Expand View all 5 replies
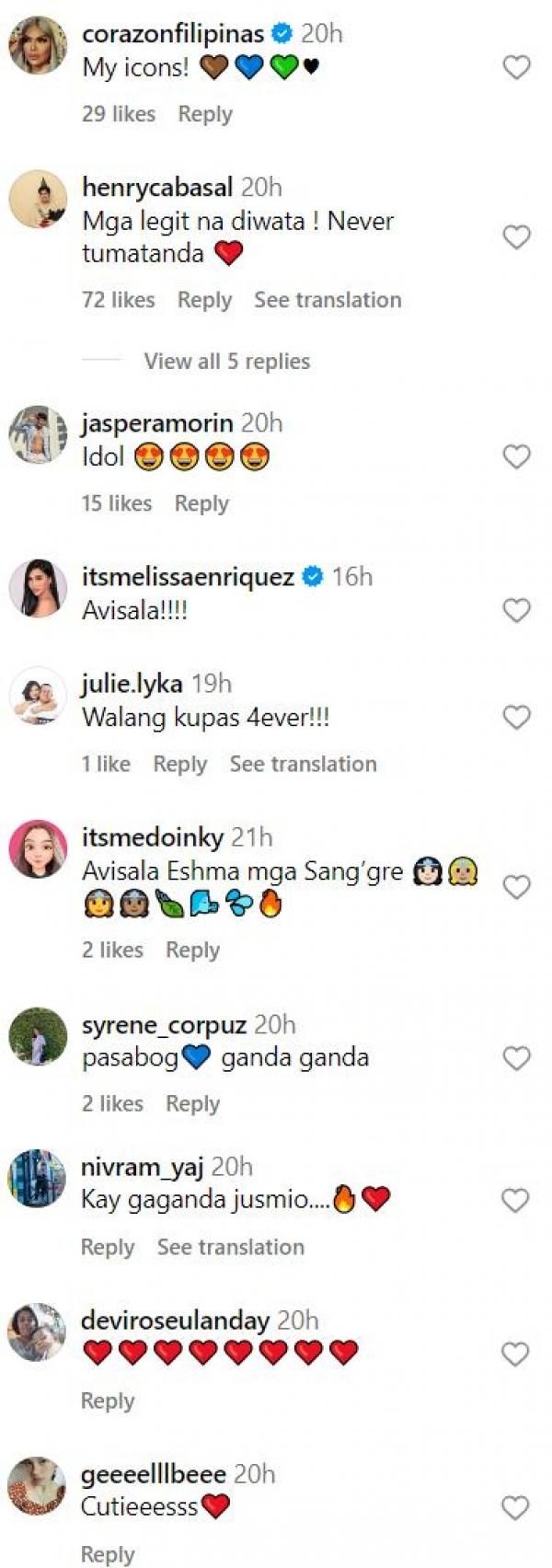 click(x=226, y=362)
